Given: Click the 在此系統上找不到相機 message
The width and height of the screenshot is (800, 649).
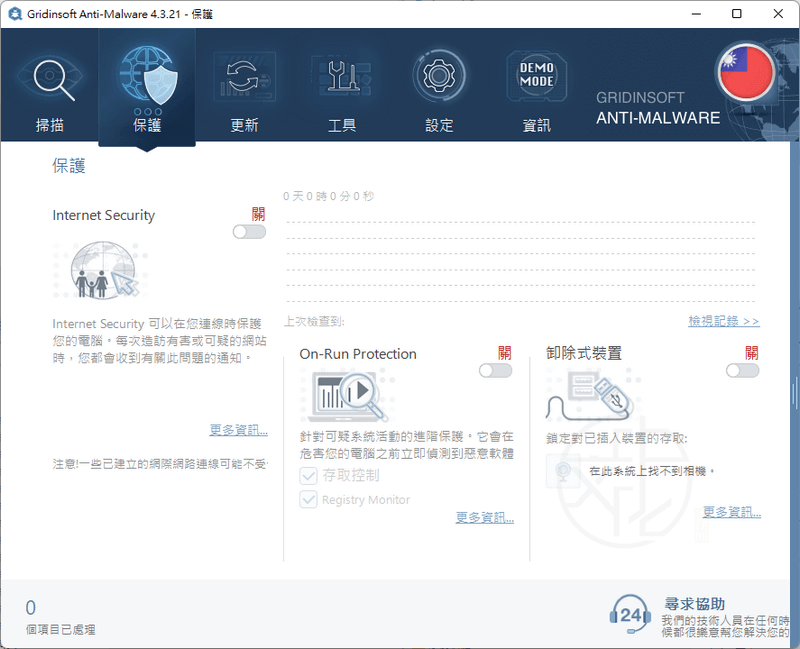Looking at the screenshot, I should click(x=652, y=471).
